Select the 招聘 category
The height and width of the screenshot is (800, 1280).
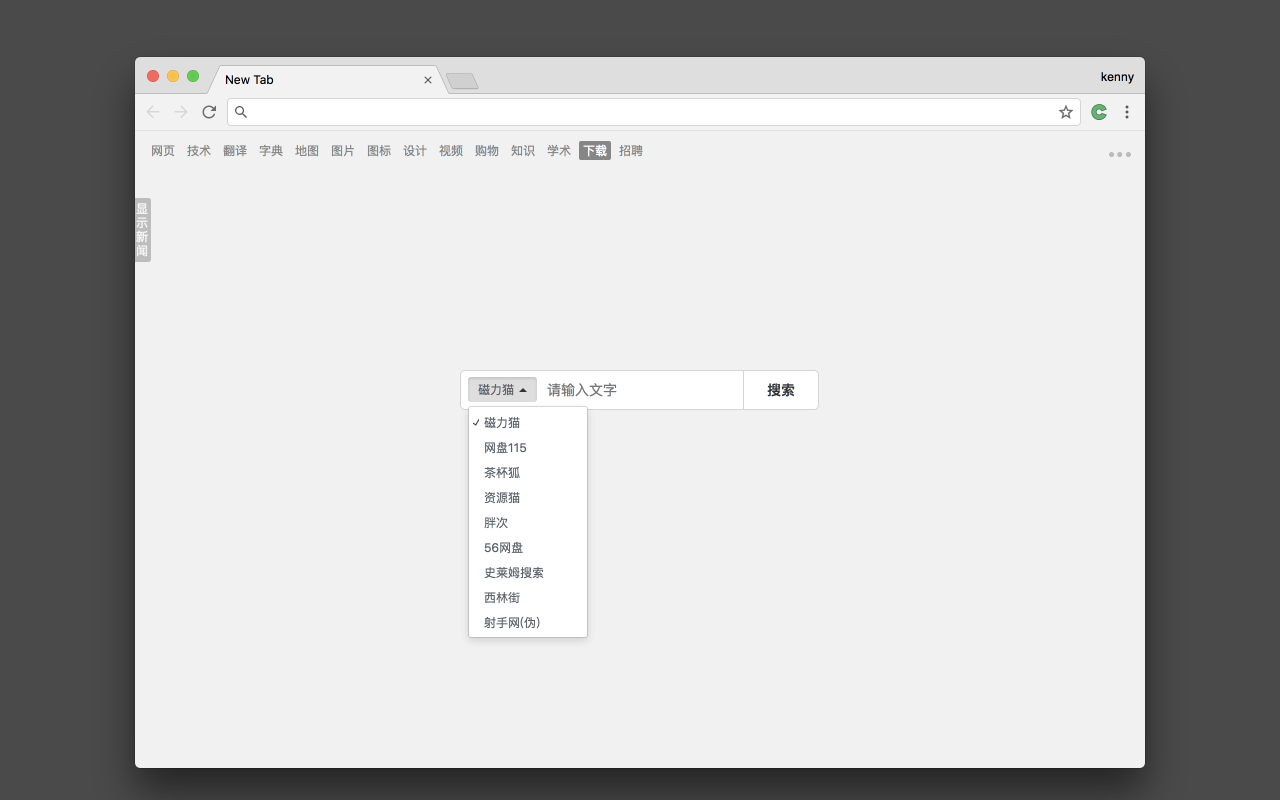pos(631,151)
